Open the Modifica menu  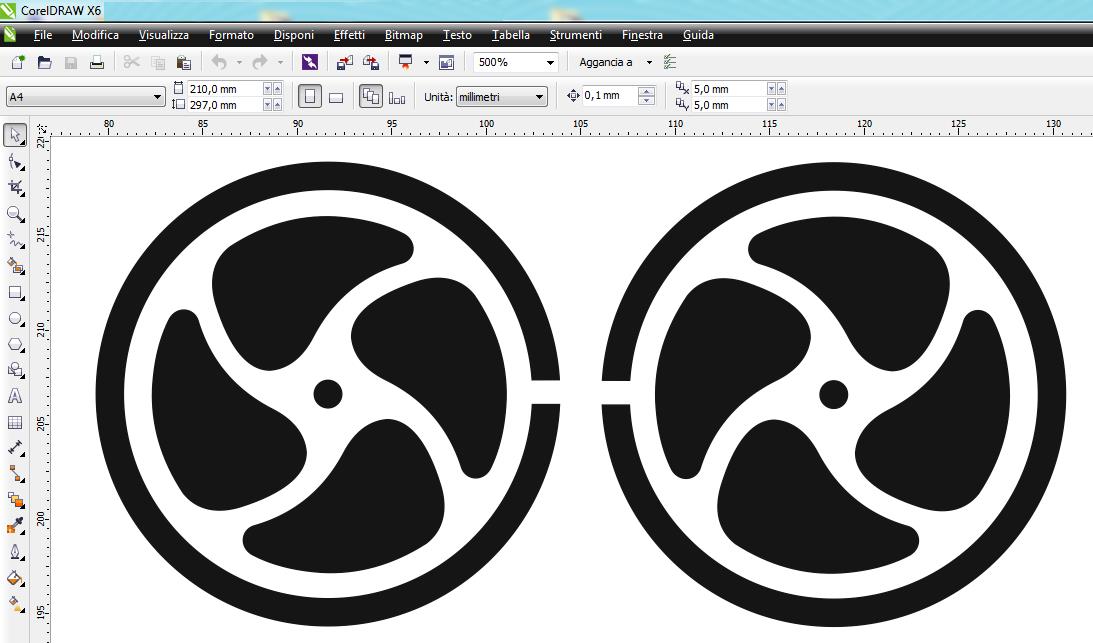(x=95, y=35)
